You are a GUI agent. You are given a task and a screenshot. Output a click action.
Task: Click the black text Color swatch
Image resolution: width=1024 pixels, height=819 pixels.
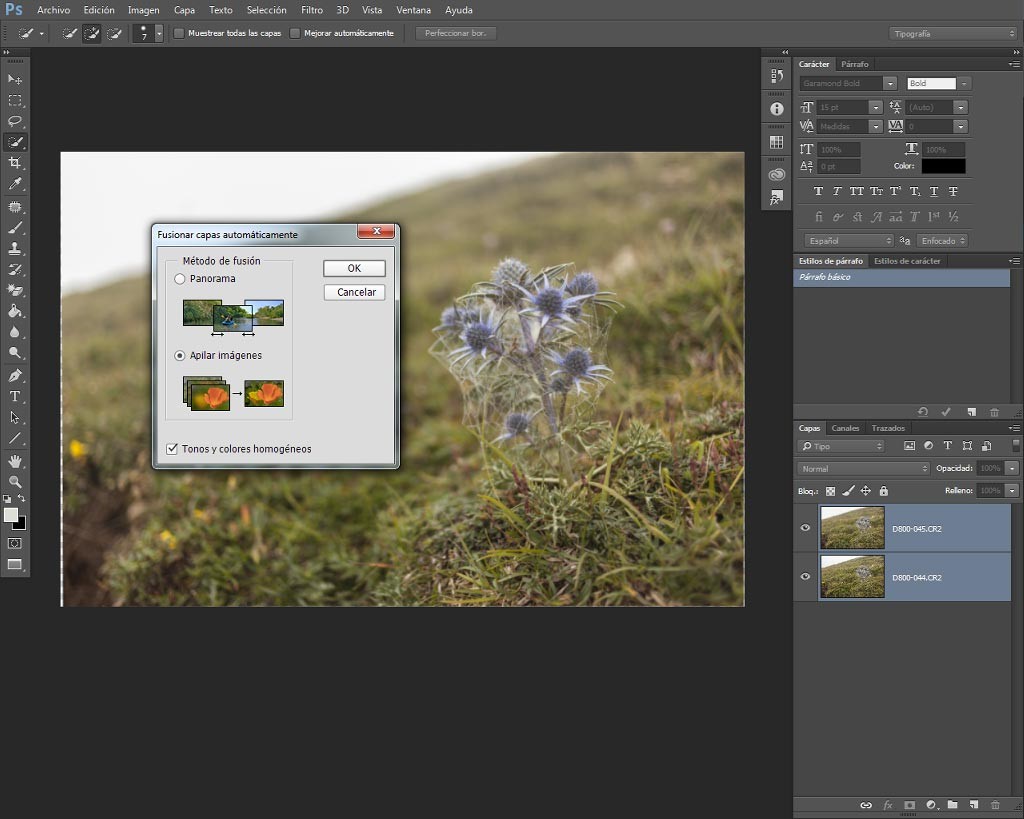click(x=943, y=166)
